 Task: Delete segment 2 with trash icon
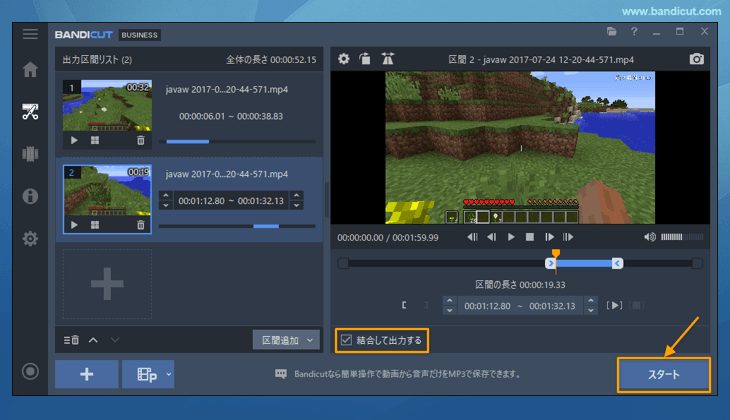141,225
